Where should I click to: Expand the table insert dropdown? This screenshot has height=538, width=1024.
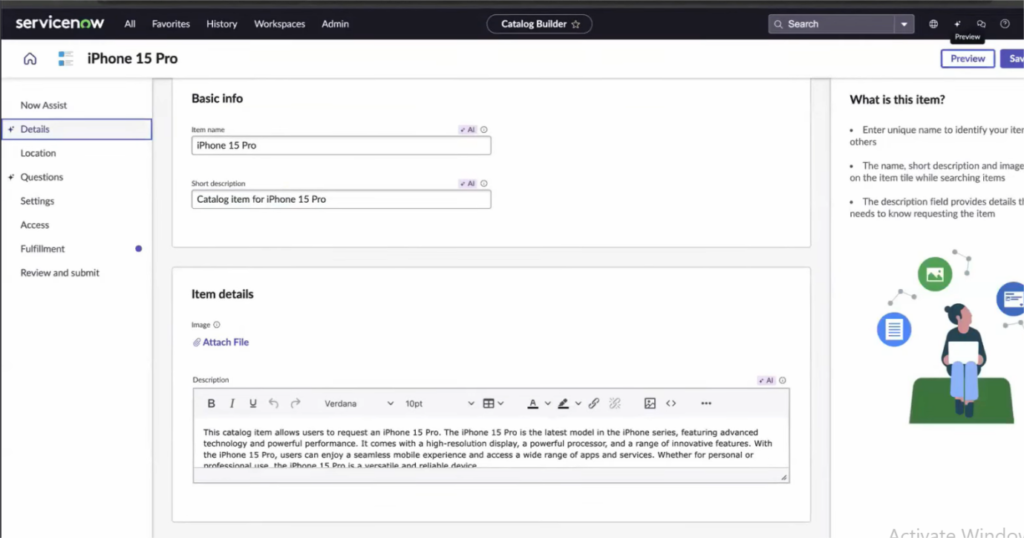[x=501, y=404]
